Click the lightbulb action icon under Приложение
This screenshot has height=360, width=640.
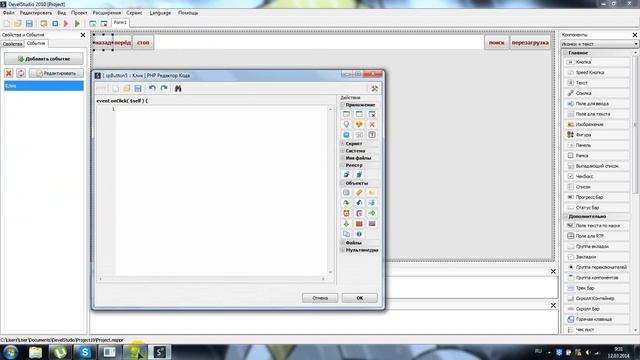[x=346, y=124]
